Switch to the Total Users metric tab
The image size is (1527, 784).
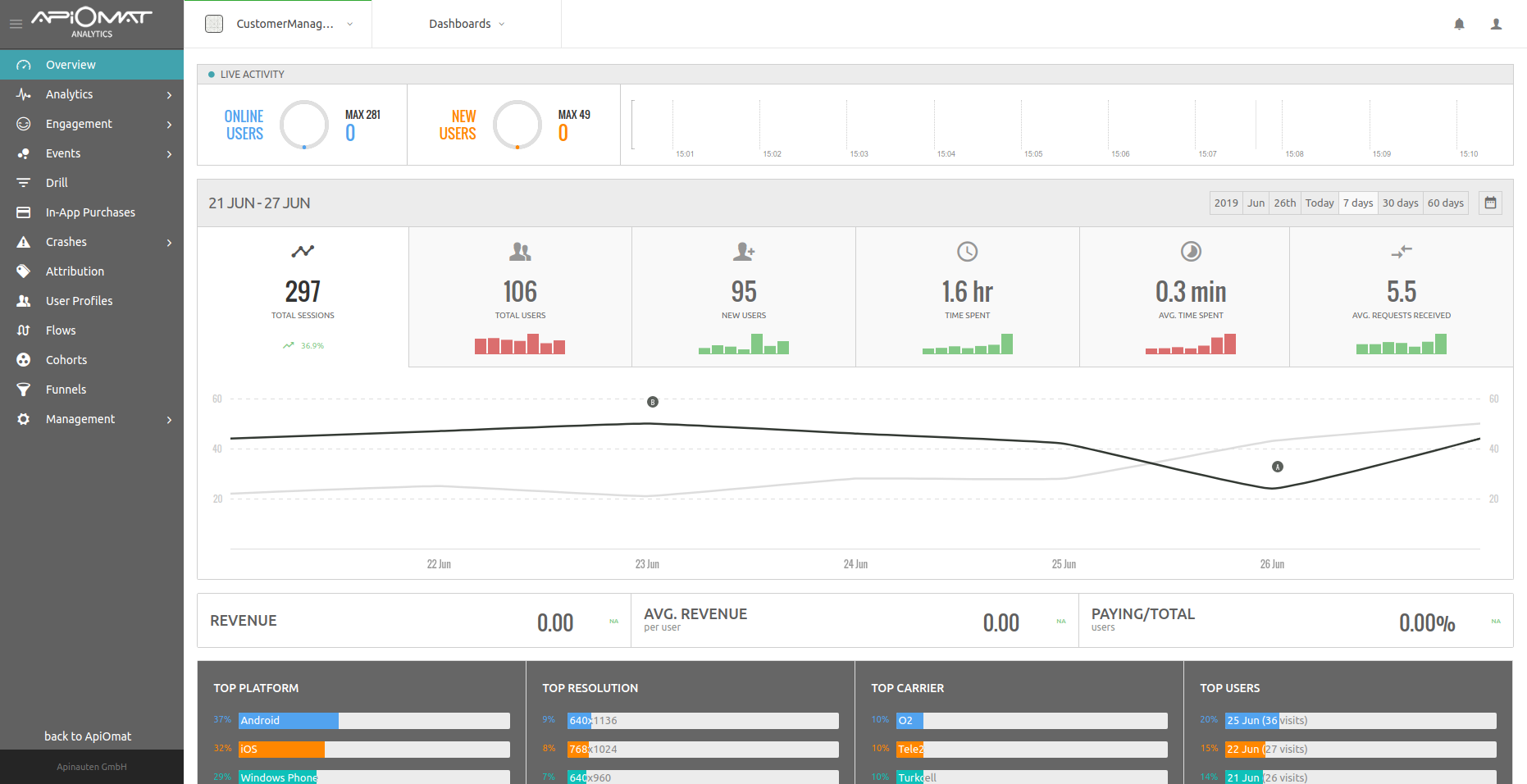tap(520, 297)
